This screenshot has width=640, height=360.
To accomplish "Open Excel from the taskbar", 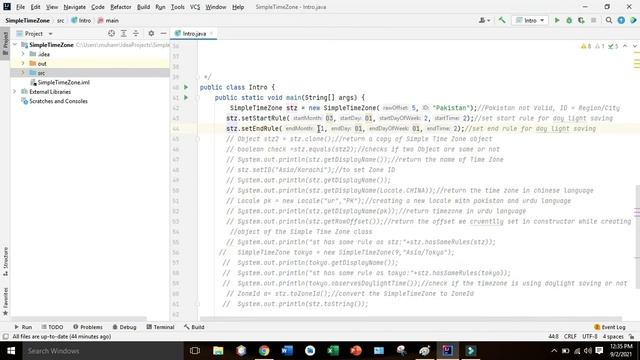I will [x=333, y=351].
